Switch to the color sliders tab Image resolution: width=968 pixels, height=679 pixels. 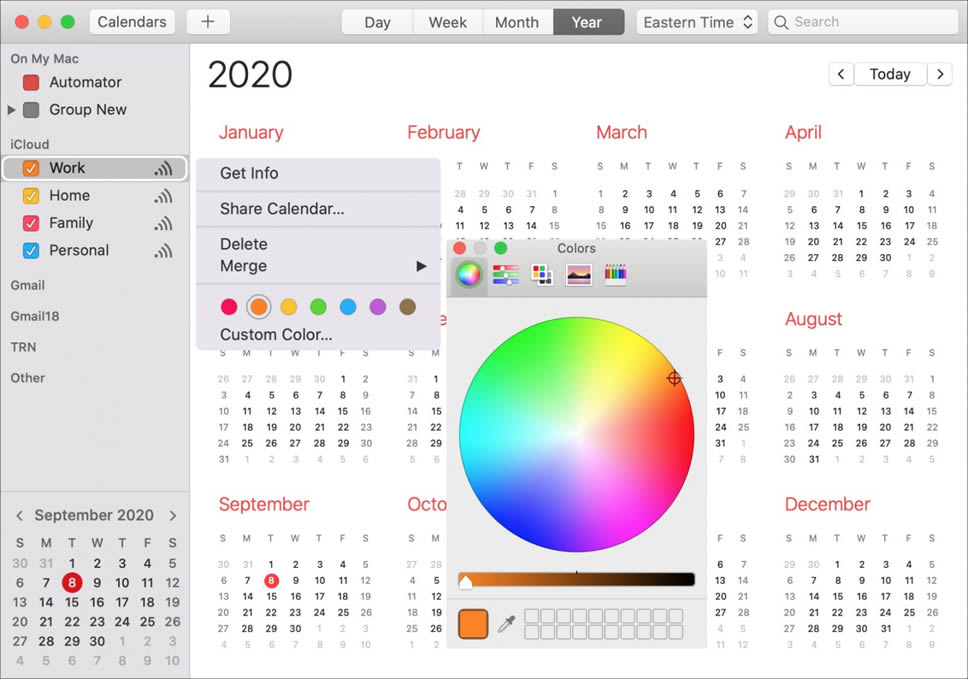pyautogui.click(x=505, y=275)
